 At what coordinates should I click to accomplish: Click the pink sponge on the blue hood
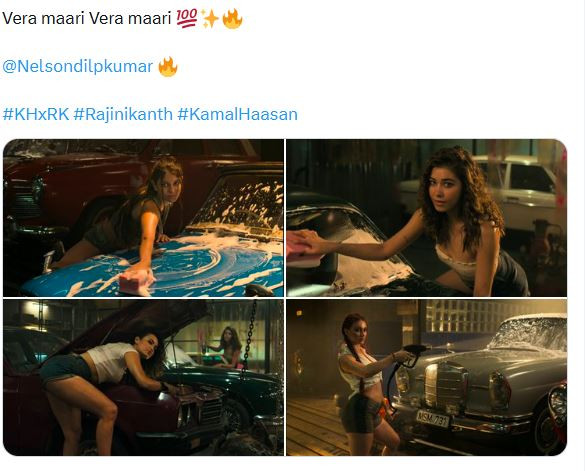point(135,282)
